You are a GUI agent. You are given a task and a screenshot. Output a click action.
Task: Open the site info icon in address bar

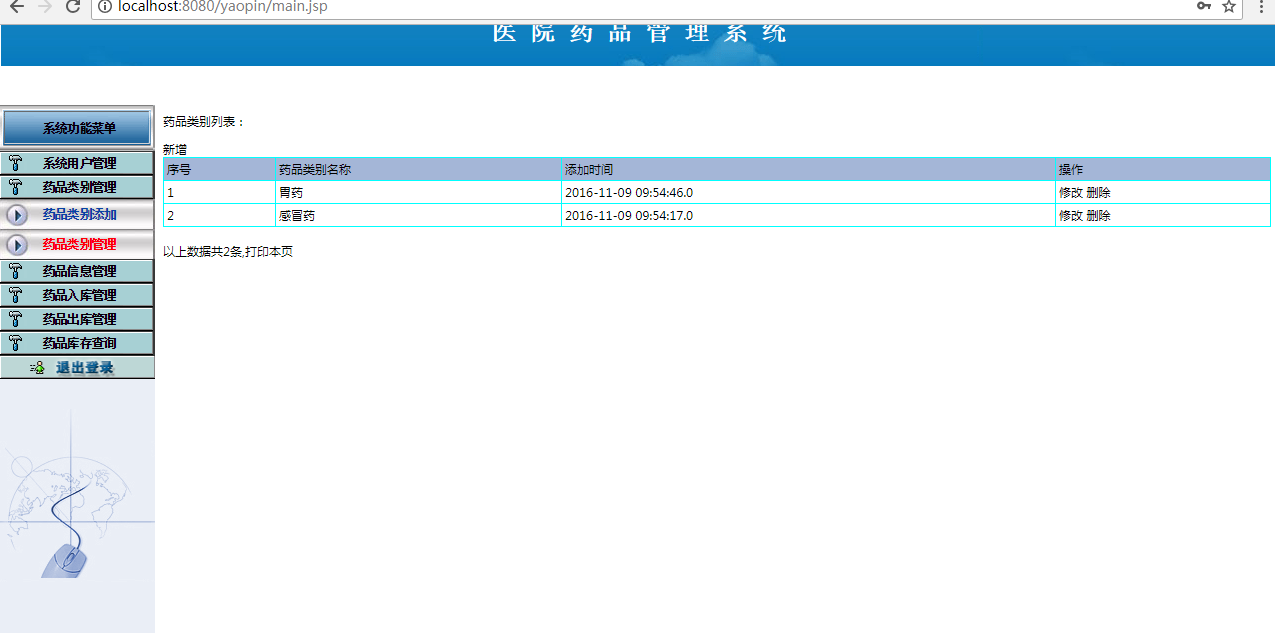coord(104,7)
